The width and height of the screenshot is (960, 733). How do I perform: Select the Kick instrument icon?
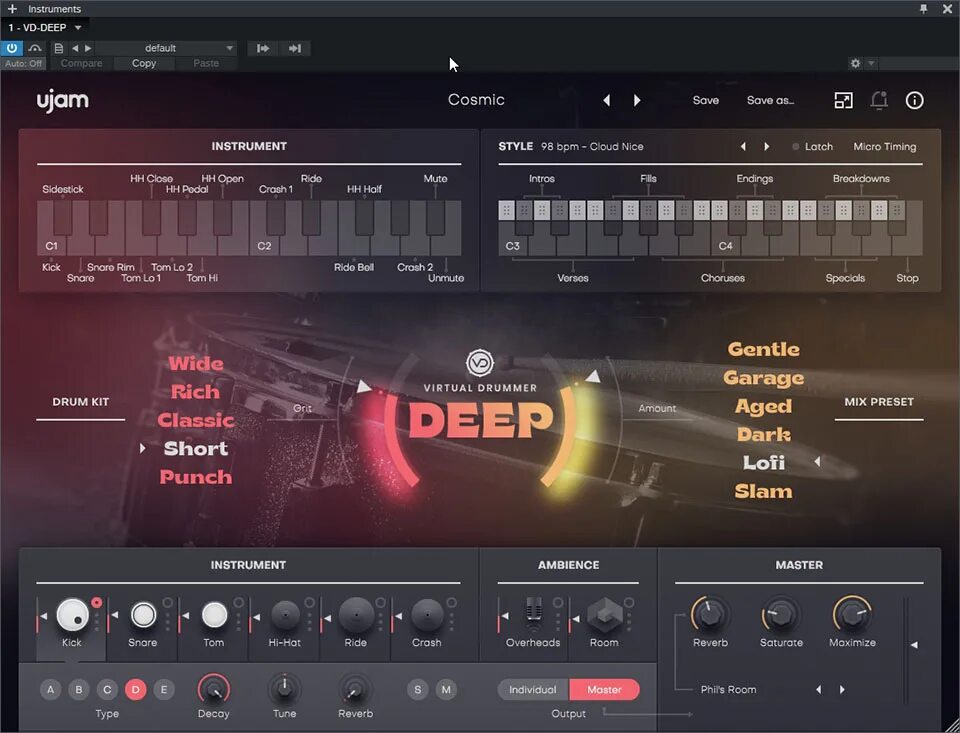point(72,614)
